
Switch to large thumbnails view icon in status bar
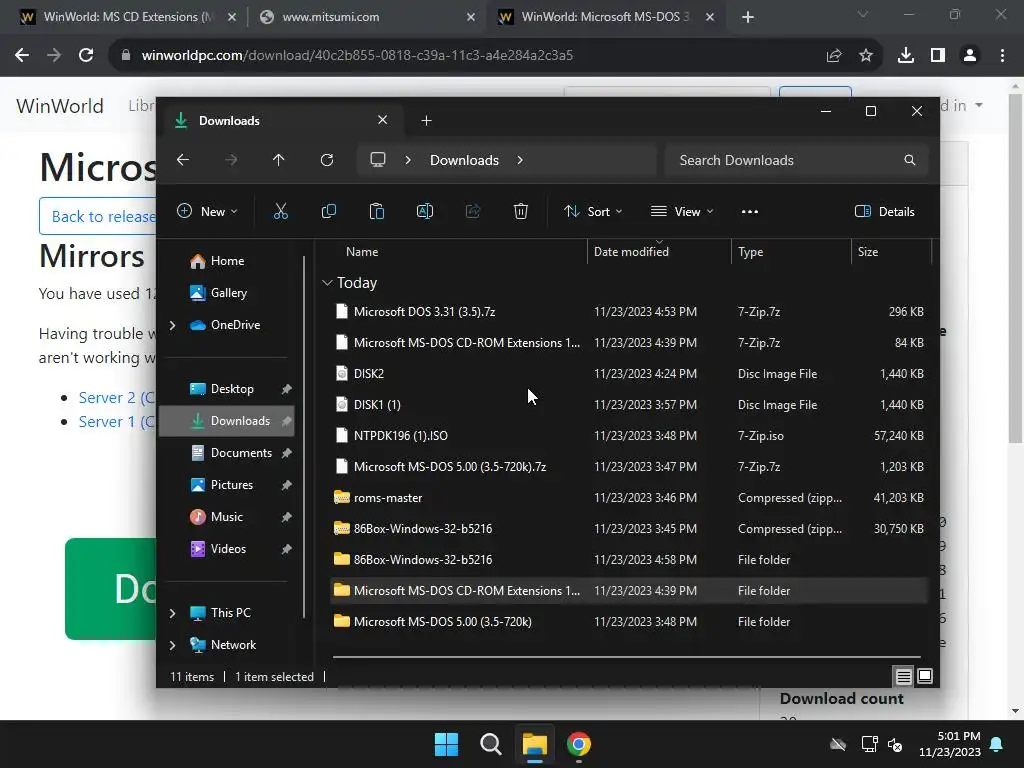coord(925,677)
